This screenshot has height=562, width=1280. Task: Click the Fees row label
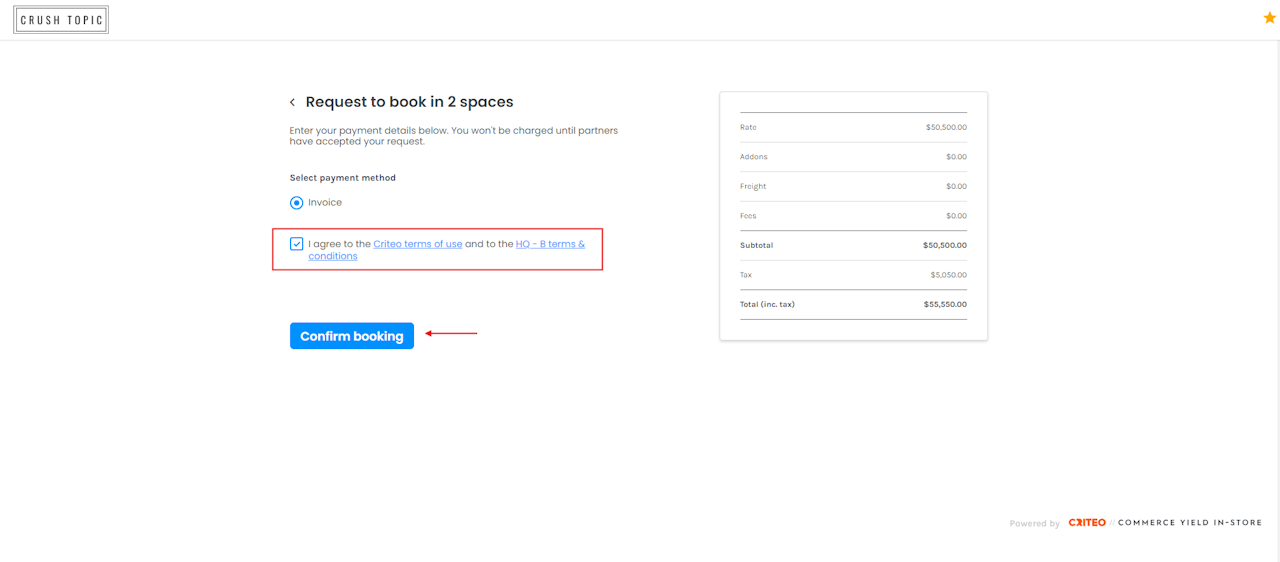(748, 216)
